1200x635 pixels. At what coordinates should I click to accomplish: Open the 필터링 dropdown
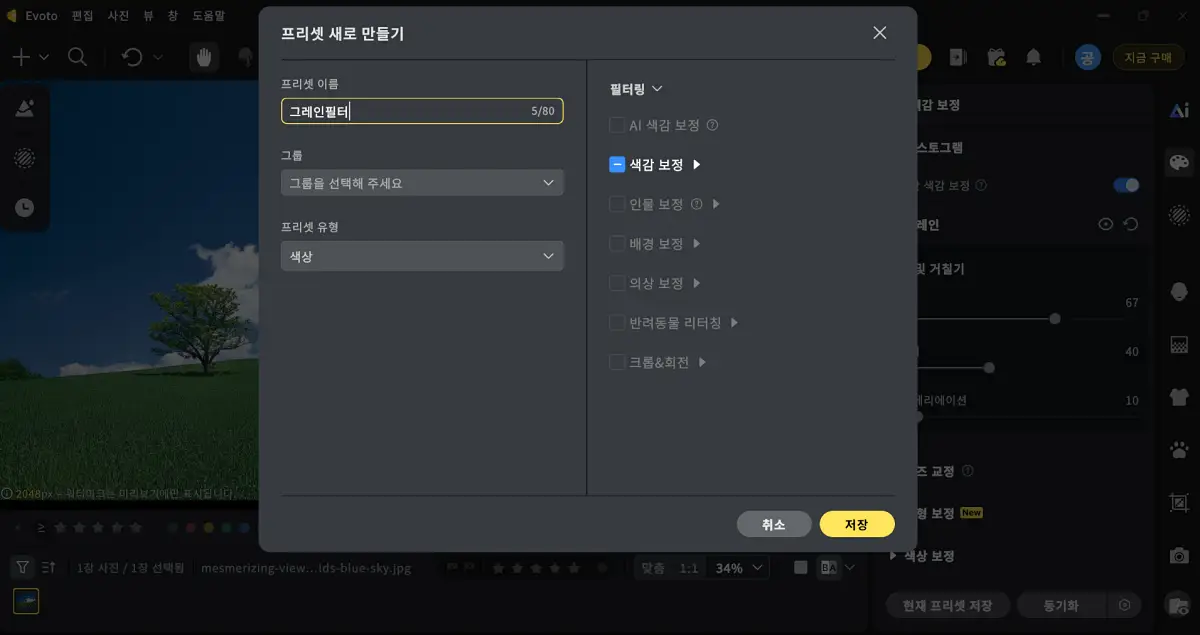pyautogui.click(x=636, y=89)
